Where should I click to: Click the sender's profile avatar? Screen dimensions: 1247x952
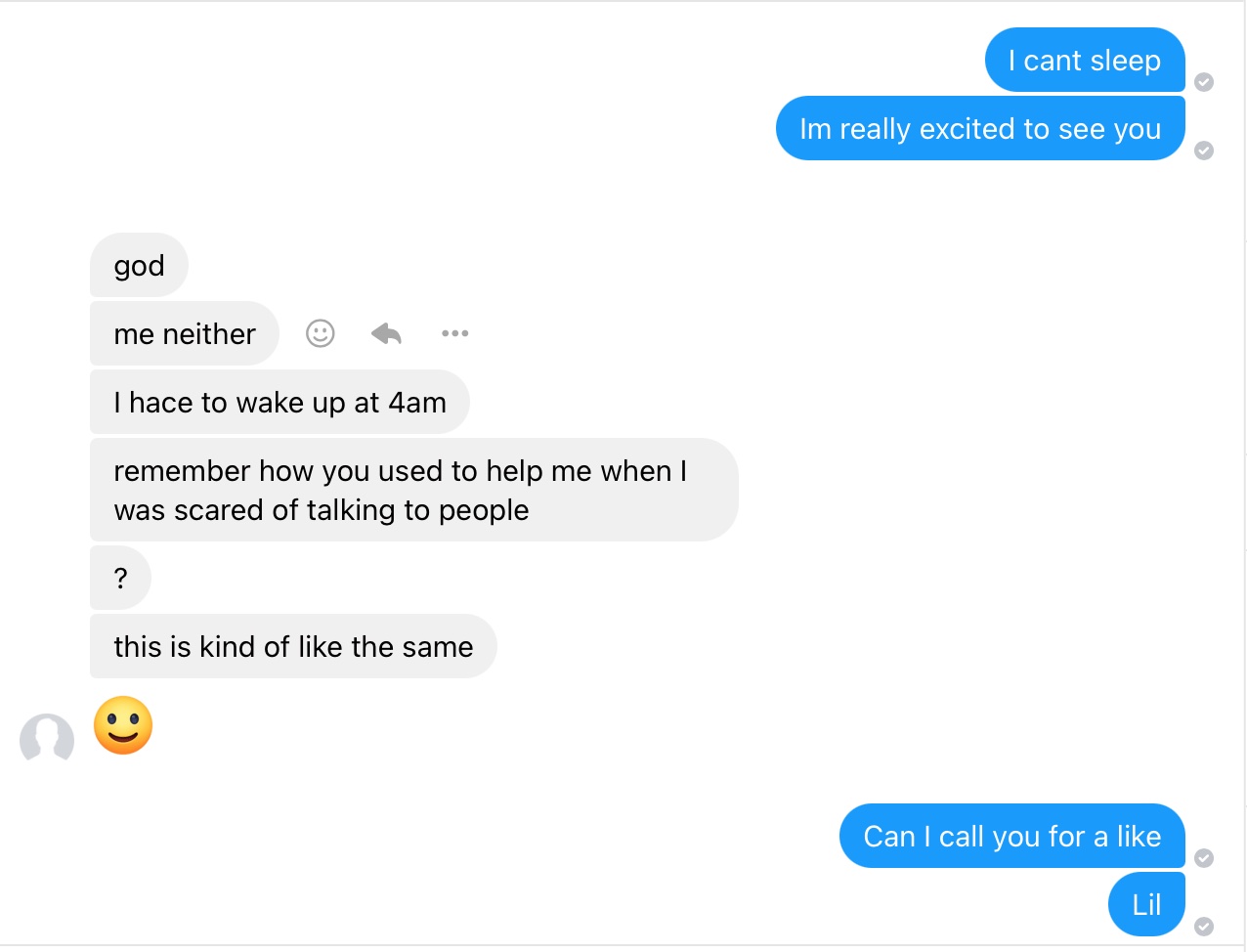pyautogui.click(x=47, y=738)
